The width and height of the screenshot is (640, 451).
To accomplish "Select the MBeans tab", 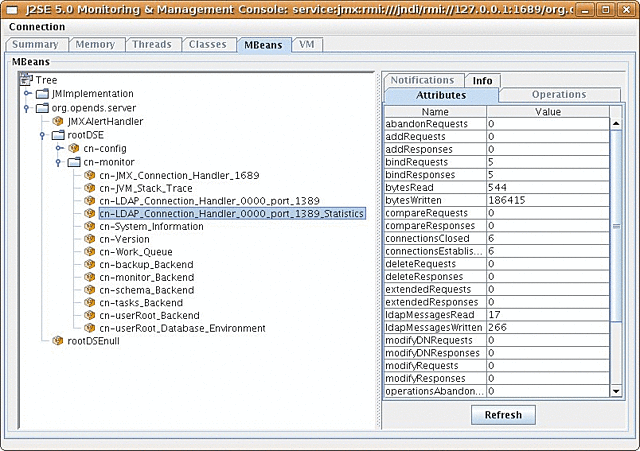I will pyautogui.click(x=263, y=45).
